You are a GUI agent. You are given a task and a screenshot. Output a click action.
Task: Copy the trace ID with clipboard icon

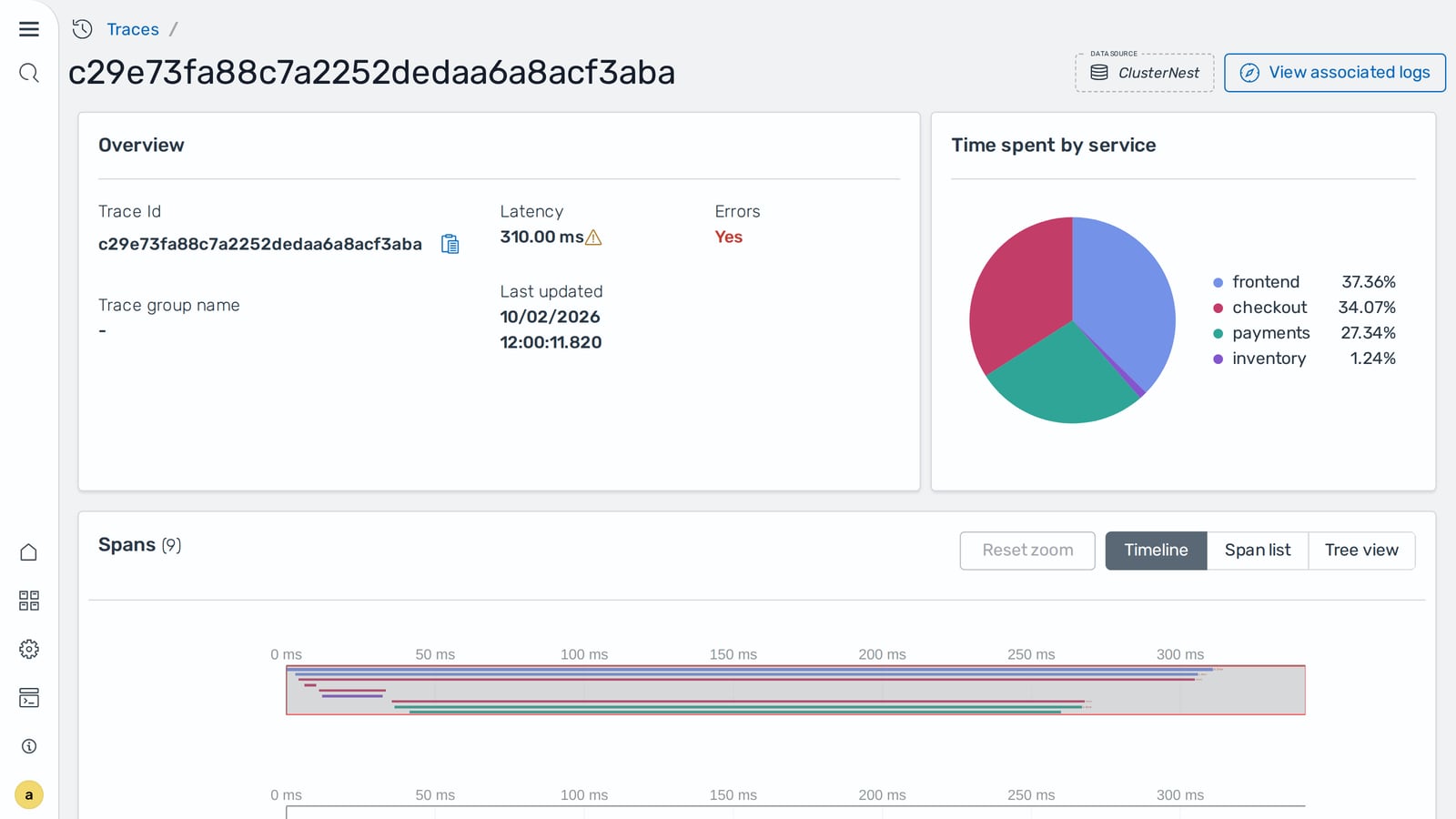pyautogui.click(x=450, y=244)
